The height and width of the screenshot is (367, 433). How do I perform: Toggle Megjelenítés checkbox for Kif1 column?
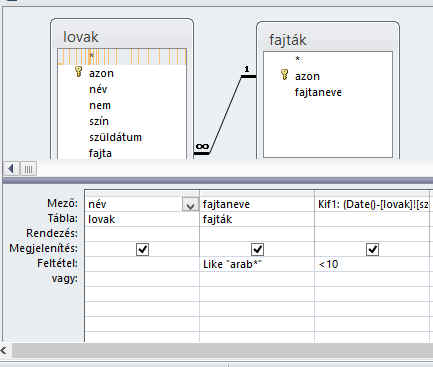[372, 249]
